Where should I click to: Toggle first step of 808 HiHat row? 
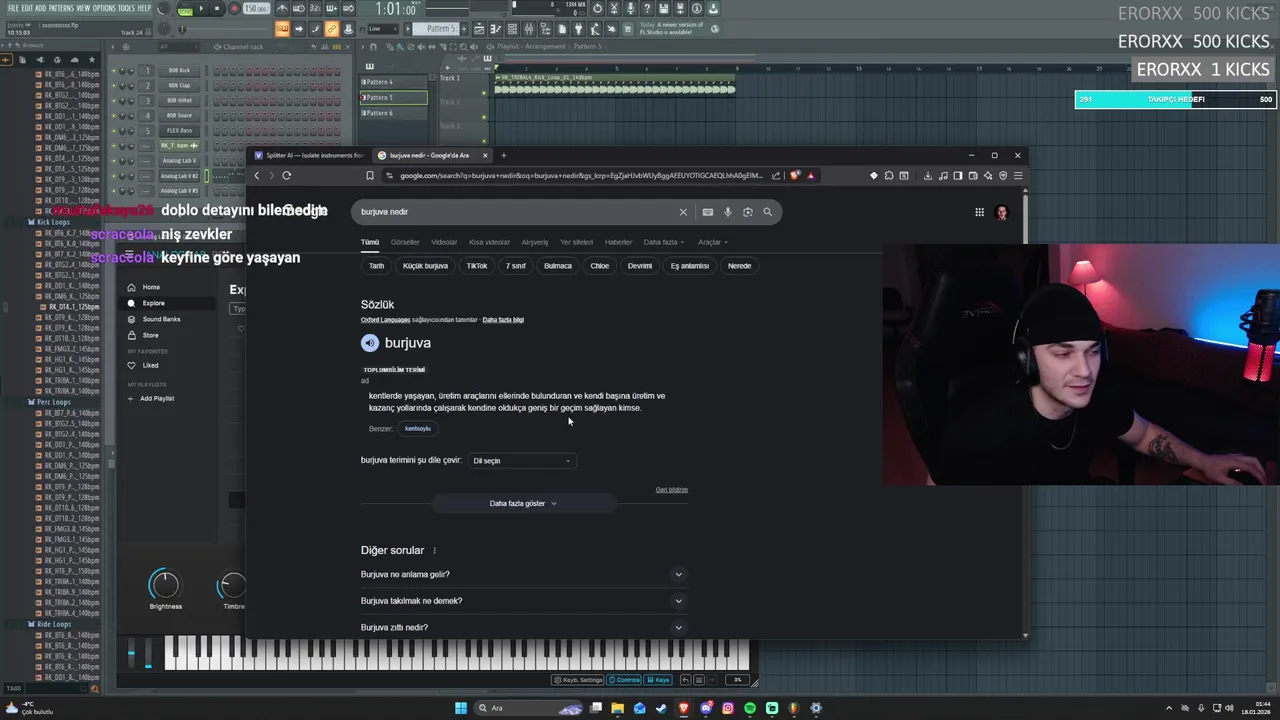click(x=217, y=100)
